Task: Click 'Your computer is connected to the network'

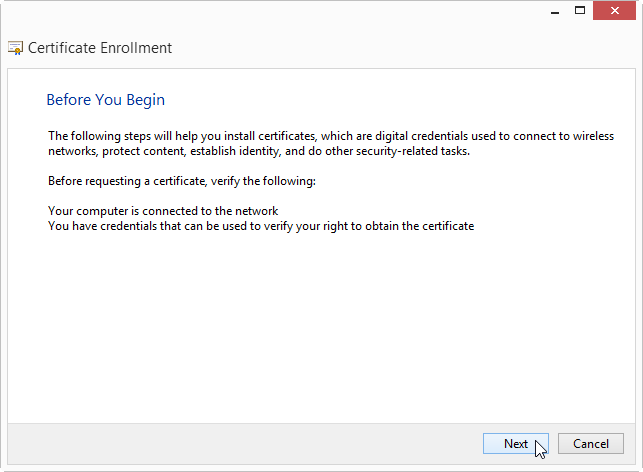Action: [x=163, y=211]
